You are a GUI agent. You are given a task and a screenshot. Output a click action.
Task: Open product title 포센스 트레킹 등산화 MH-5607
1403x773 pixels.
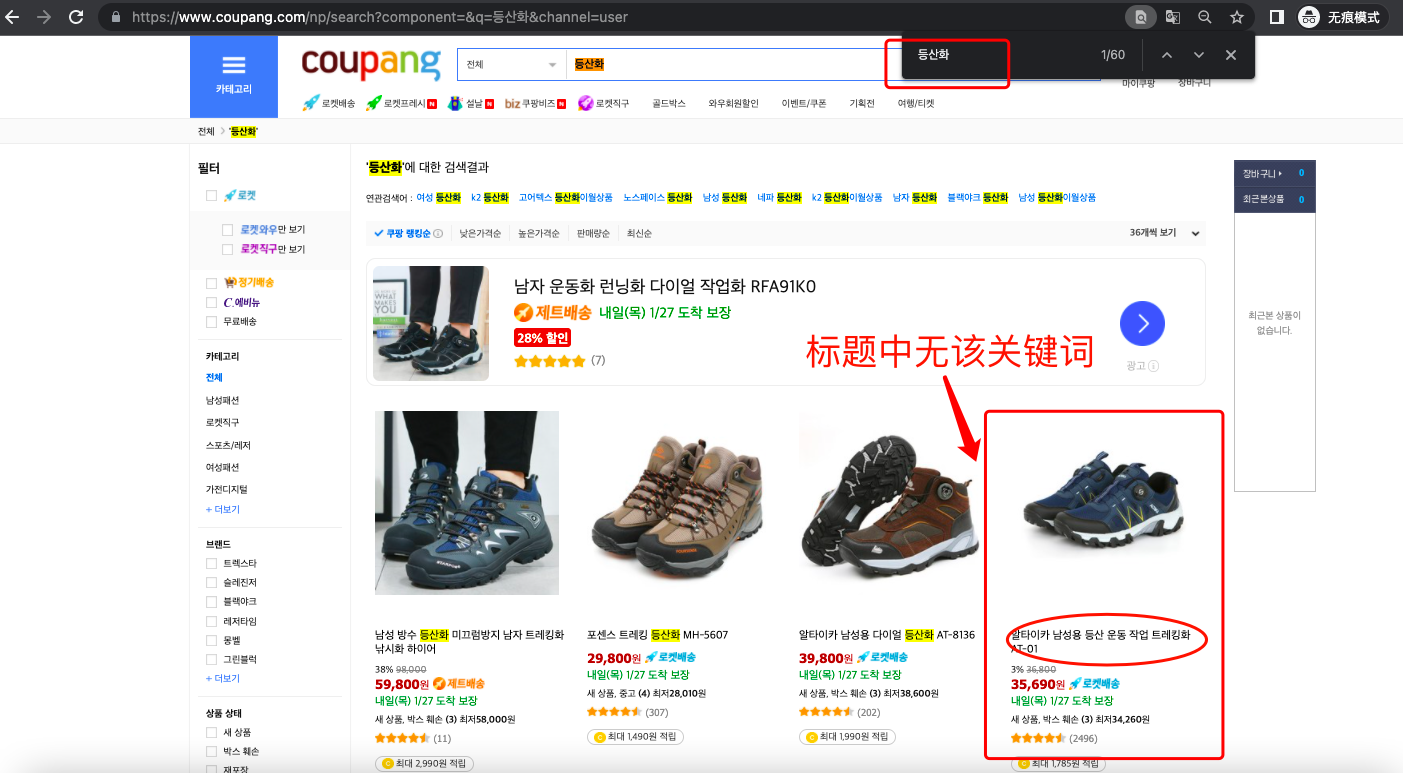pos(658,635)
